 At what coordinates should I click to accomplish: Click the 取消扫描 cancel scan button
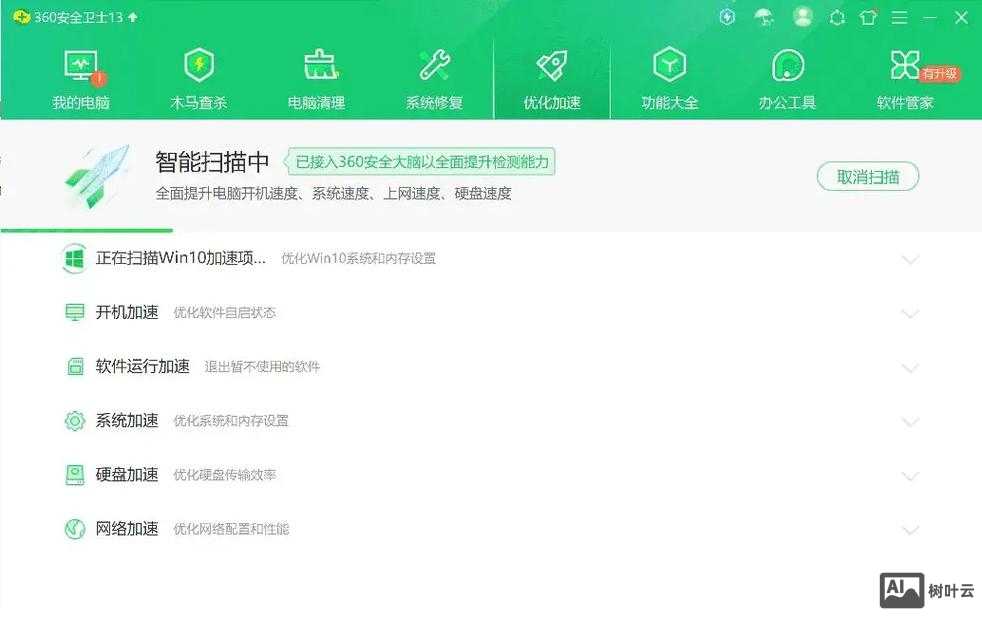(x=867, y=176)
